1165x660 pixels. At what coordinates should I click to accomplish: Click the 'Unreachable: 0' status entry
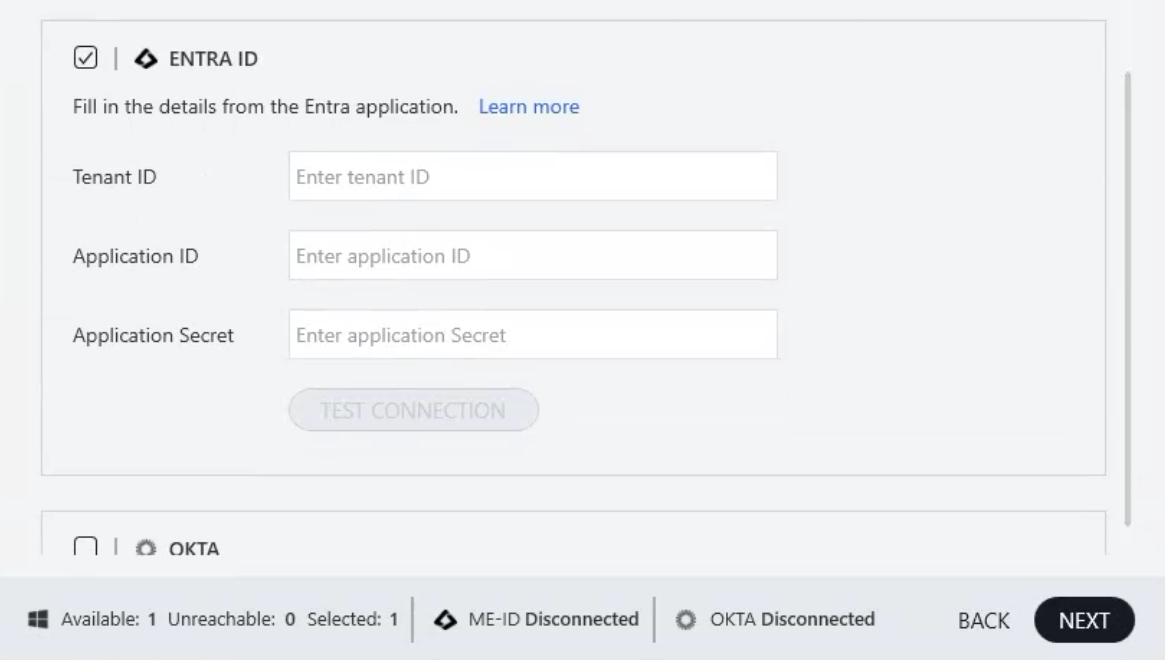coord(231,619)
